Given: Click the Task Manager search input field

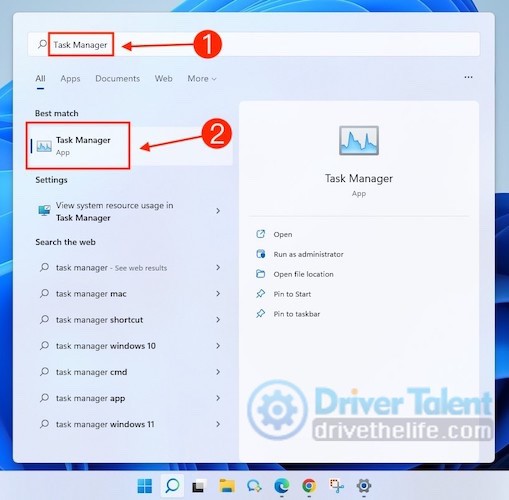Looking at the screenshot, I should click(x=254, y=44).
